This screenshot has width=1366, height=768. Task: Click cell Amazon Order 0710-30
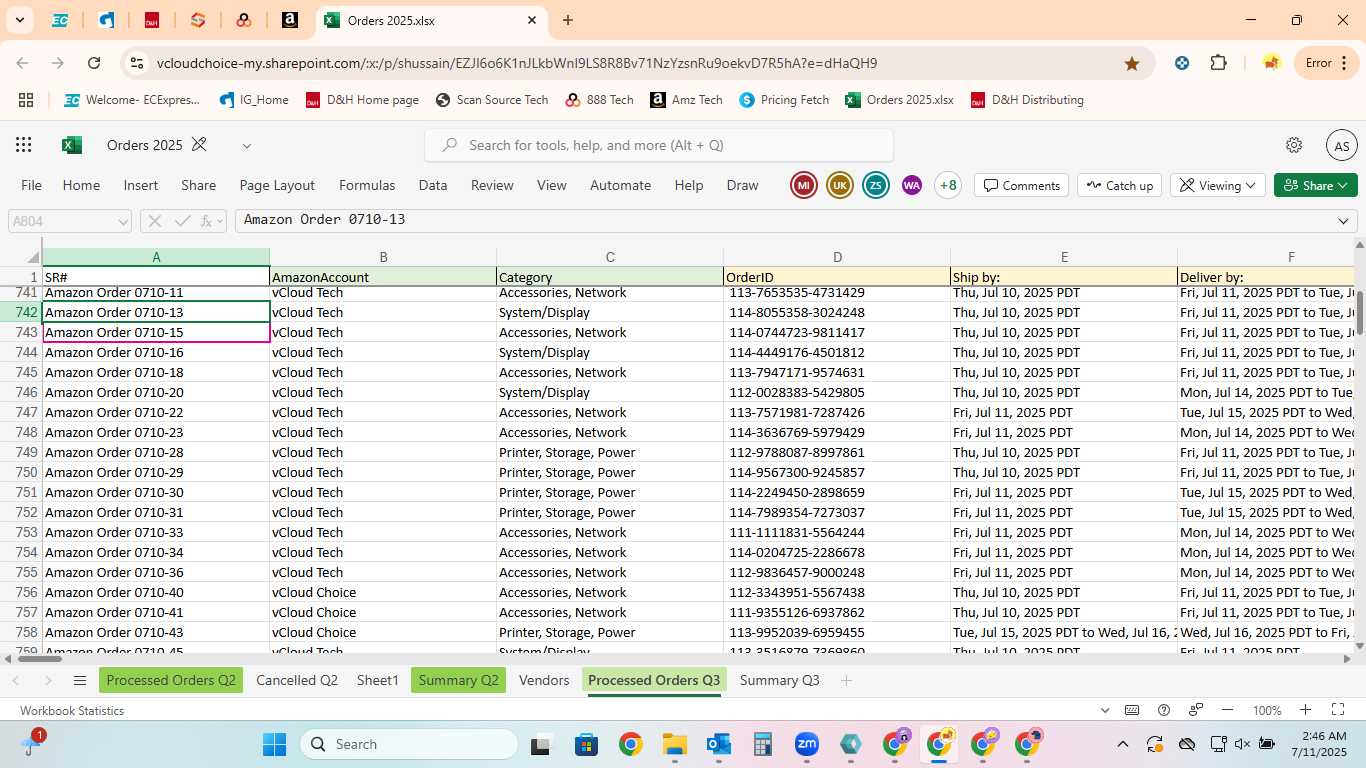[156, 492]
